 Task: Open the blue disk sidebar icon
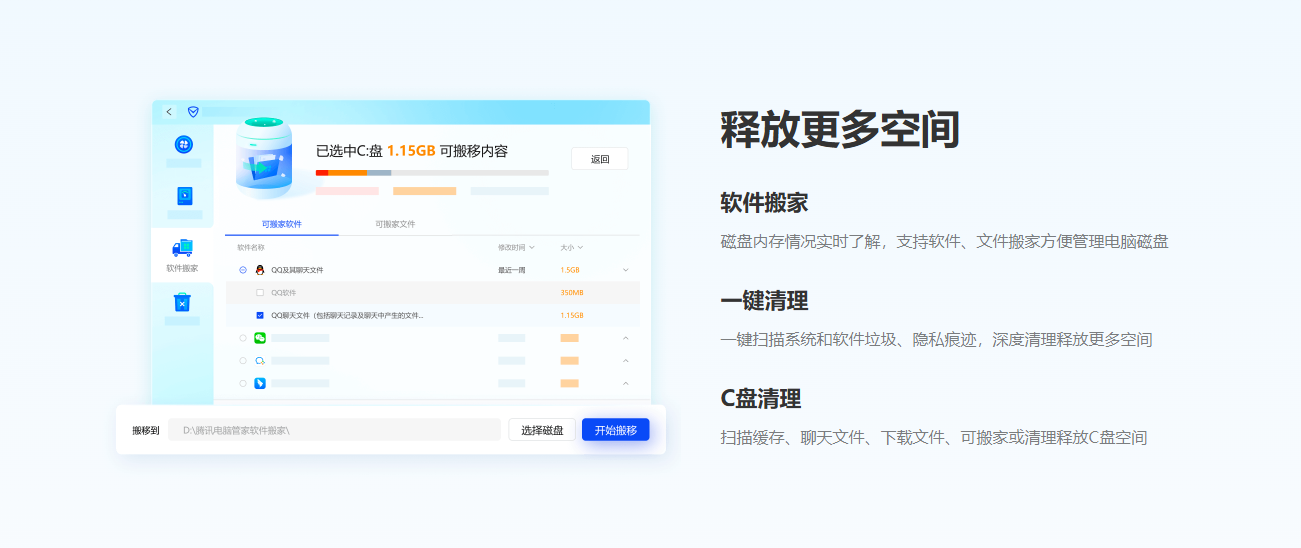pyautogui.click(x=184, y=196)
